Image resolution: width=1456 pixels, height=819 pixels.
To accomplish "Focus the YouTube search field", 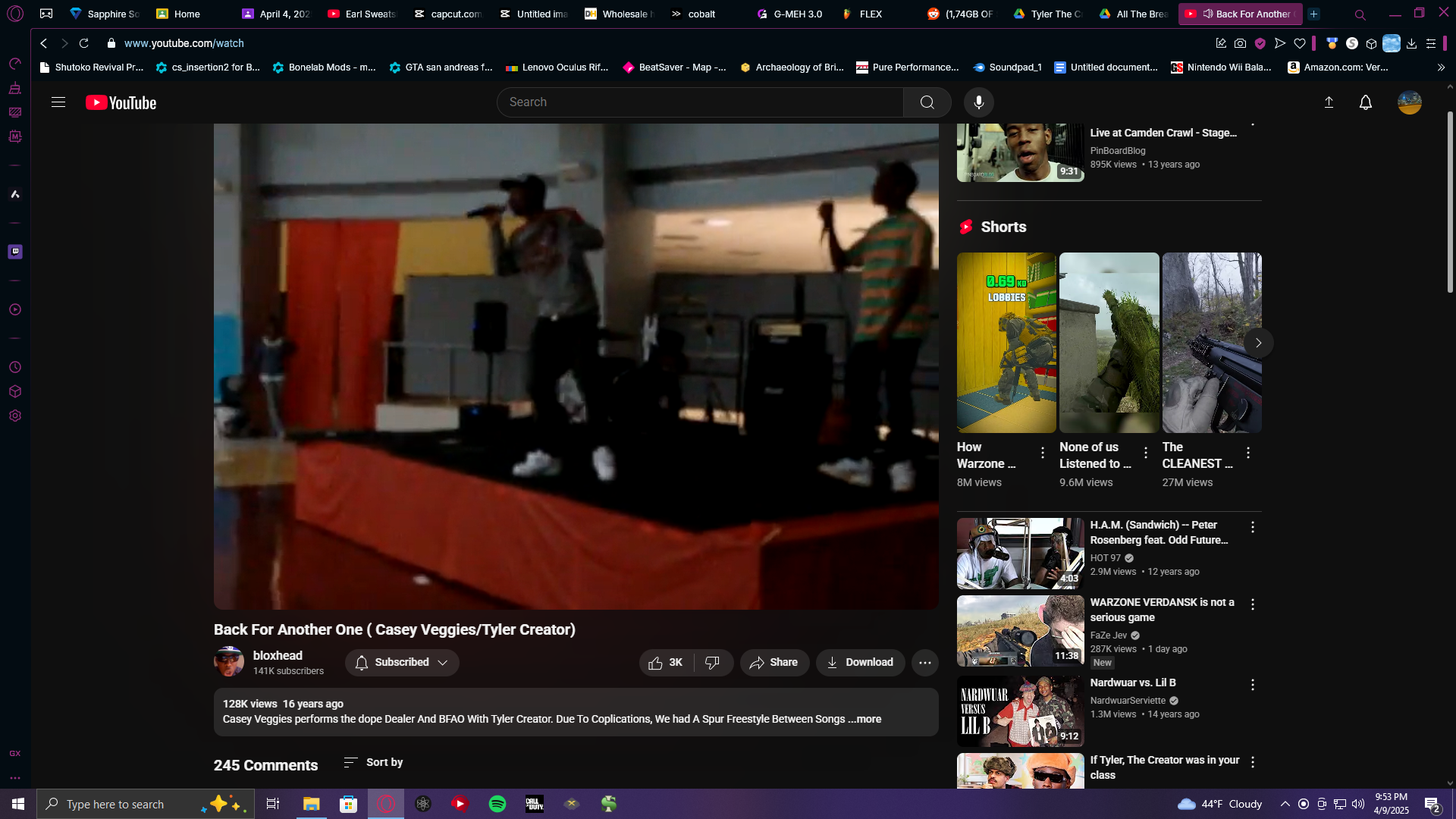I will coord(700,102).
